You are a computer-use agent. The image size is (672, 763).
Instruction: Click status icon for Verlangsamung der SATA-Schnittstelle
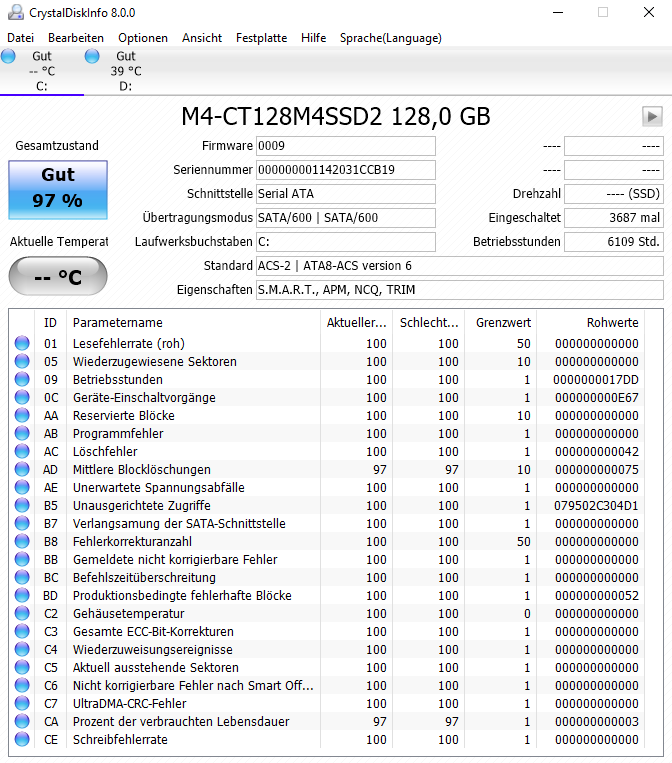tap(22, 523)
